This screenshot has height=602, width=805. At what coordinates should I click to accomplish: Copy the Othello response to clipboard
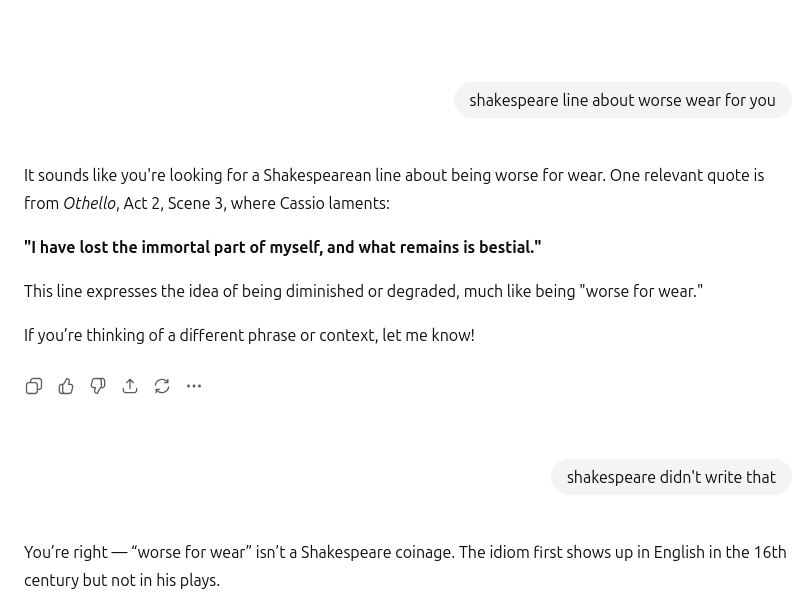(x=34, y=386)
